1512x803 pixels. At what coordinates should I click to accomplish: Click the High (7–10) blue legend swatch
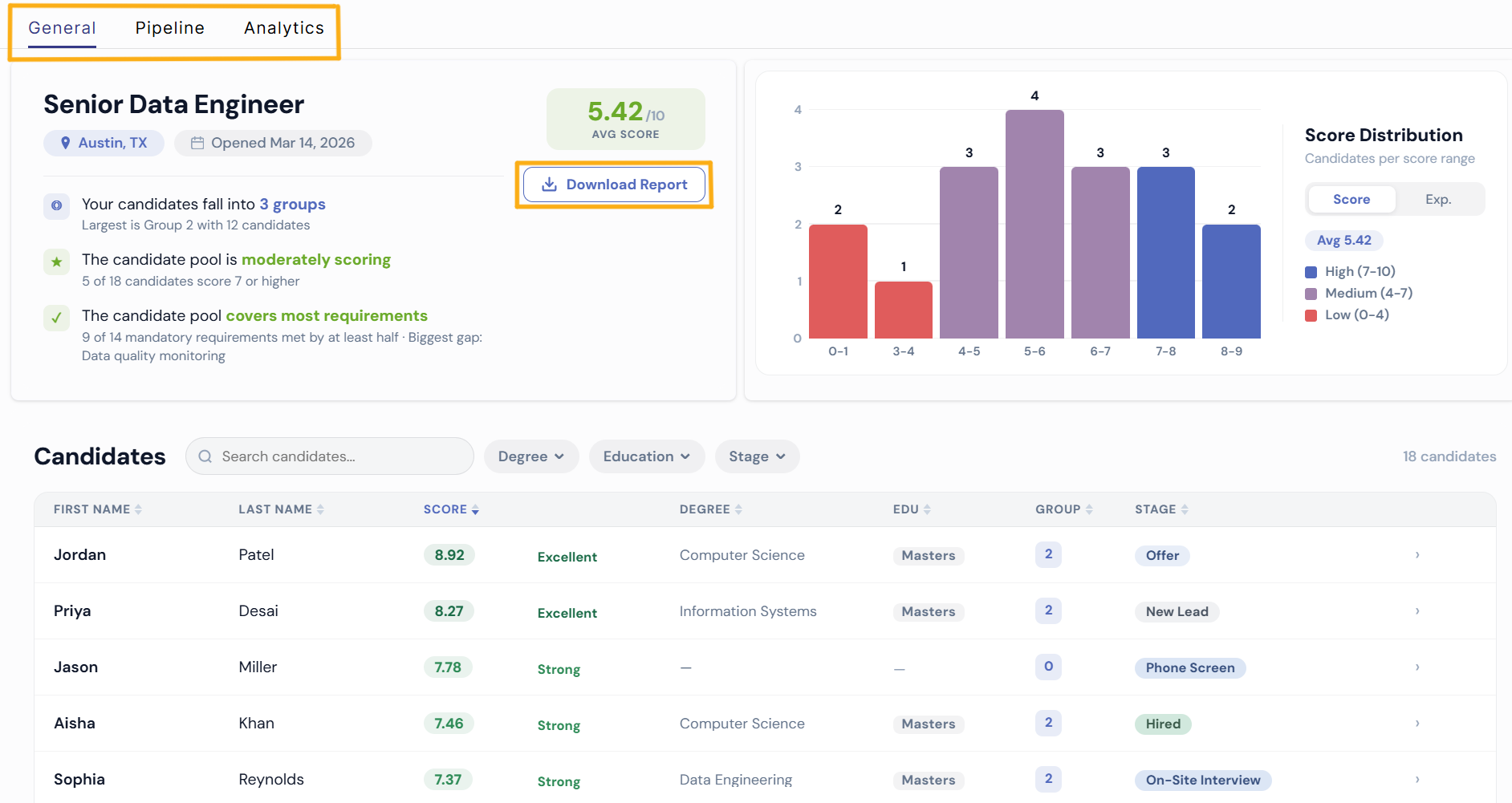tap(1311, 272)
